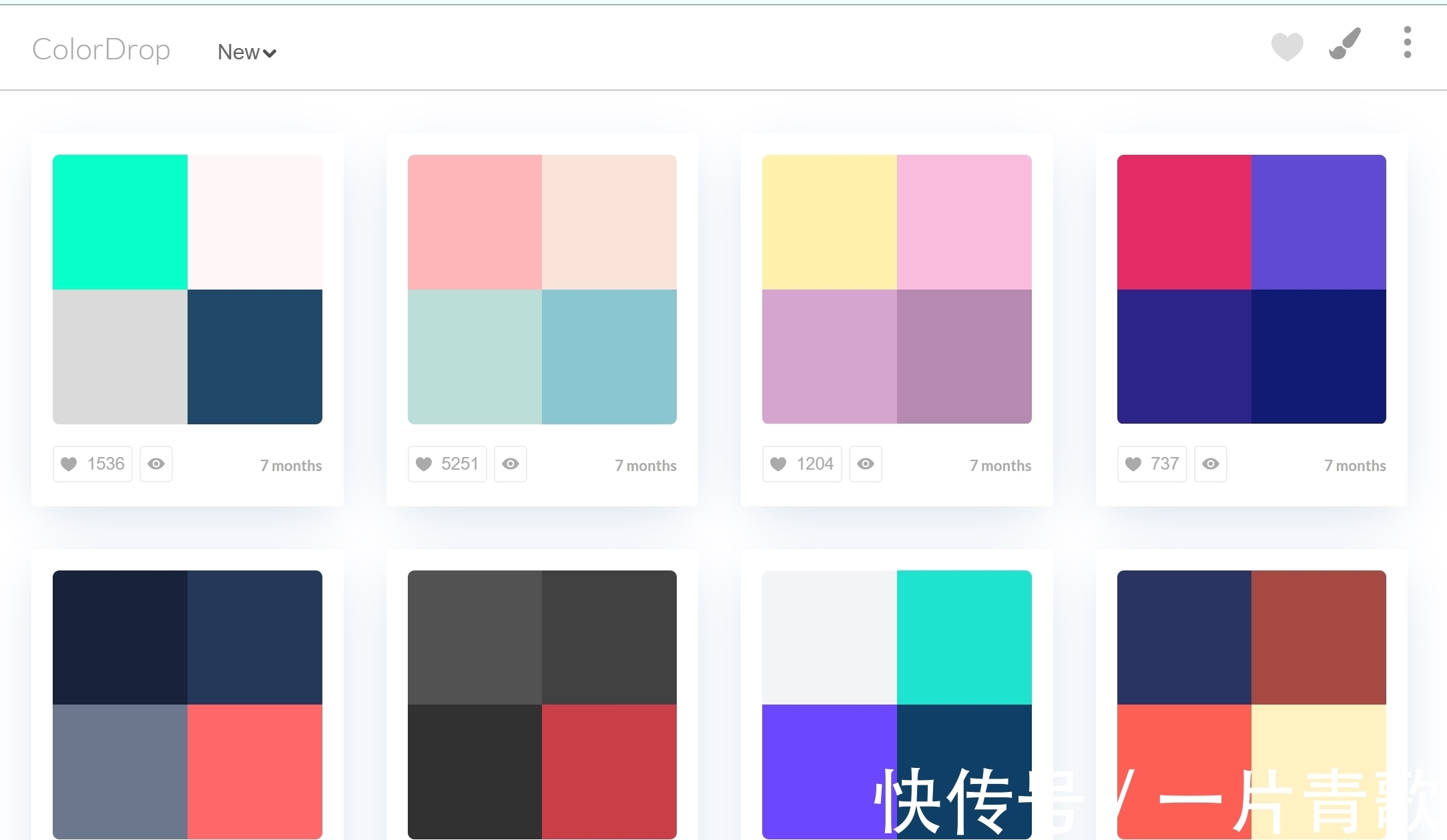Toggle eye view on the 1204-likes palette
Viewport: 1447px width, 840px height.
(x=866, y=464)
